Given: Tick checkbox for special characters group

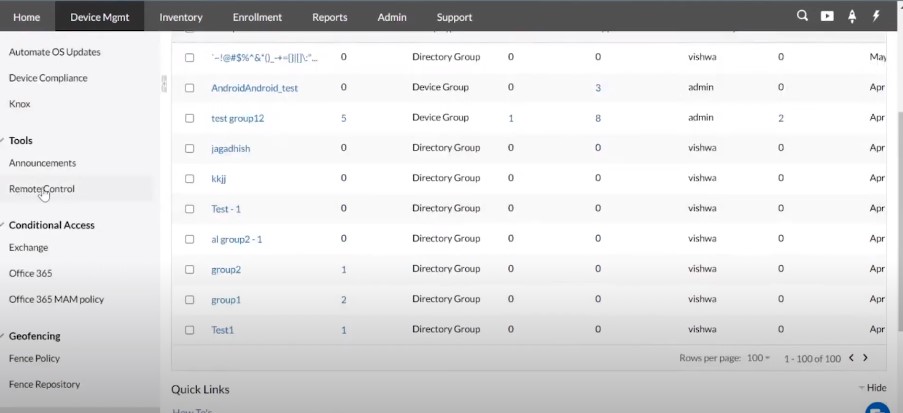Looking at the screenshot, I should (x=189, y=58).
